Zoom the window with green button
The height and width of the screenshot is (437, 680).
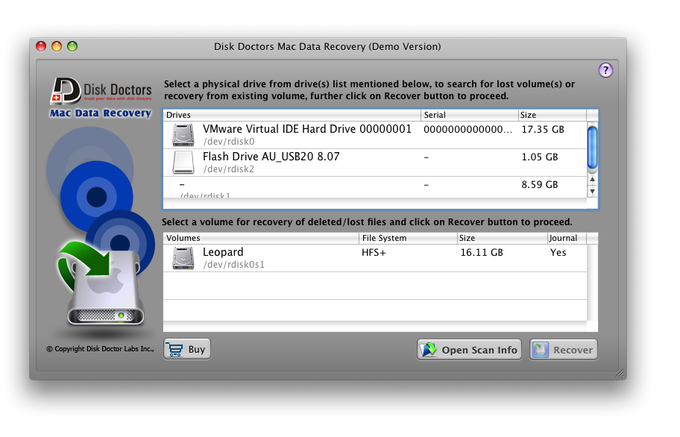72,46
